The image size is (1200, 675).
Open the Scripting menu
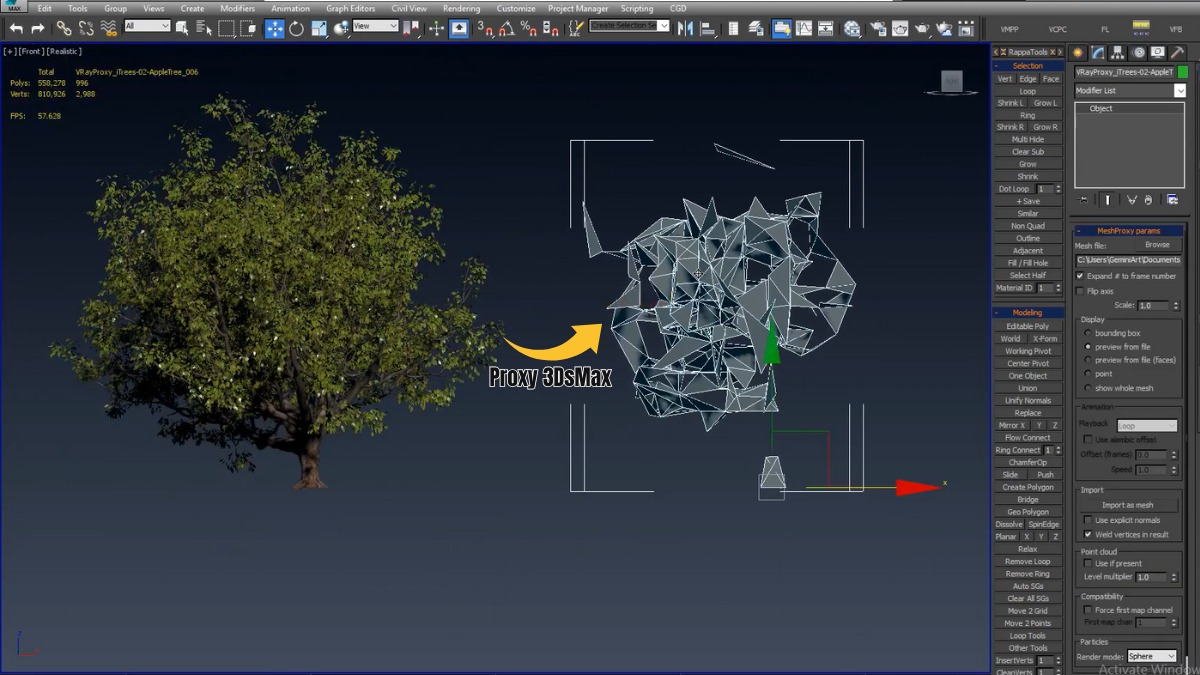tap(637, 8)
